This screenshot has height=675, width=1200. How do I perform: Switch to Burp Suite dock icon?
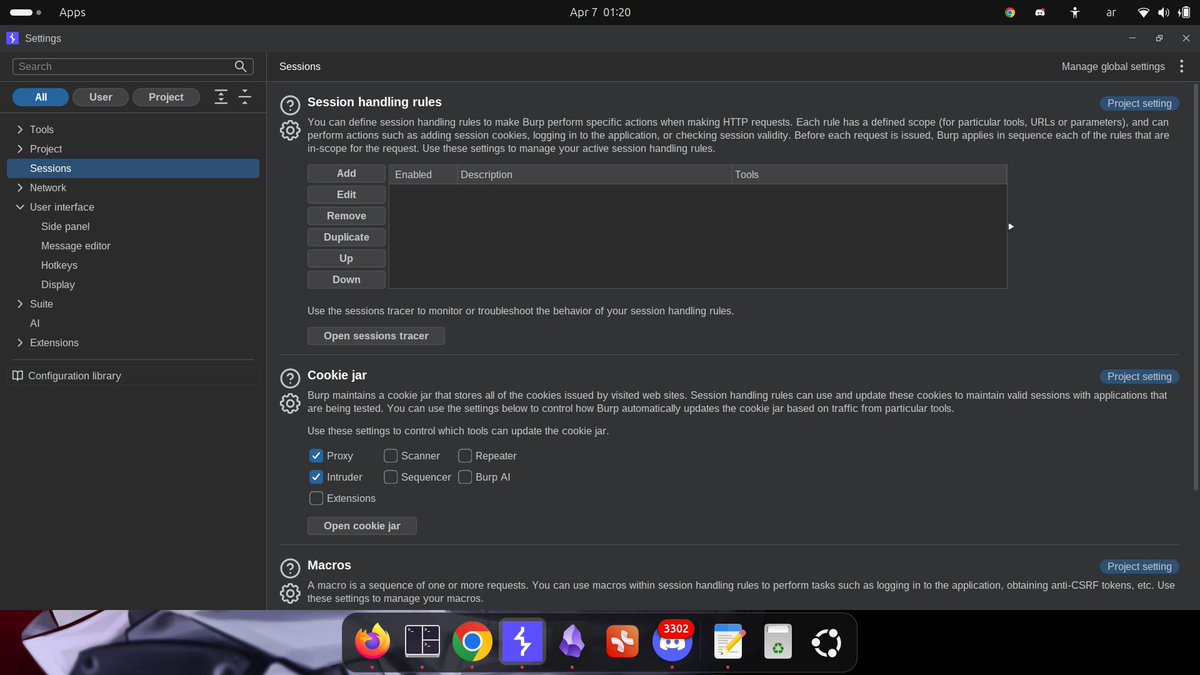coord(522,641)
